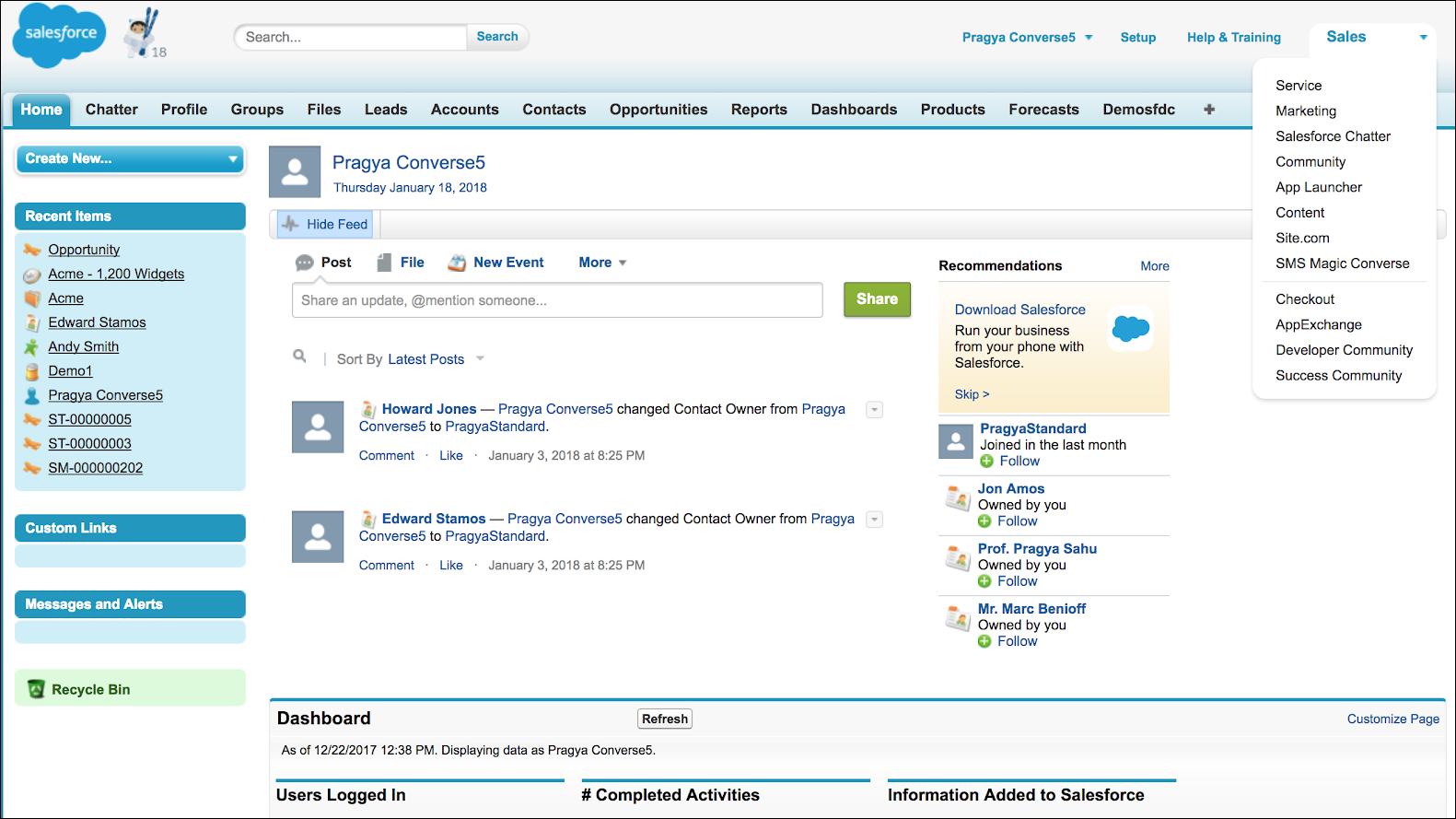Click the Salesforce cloud logo
This screenshot has height=819, width=1456.
60,35
